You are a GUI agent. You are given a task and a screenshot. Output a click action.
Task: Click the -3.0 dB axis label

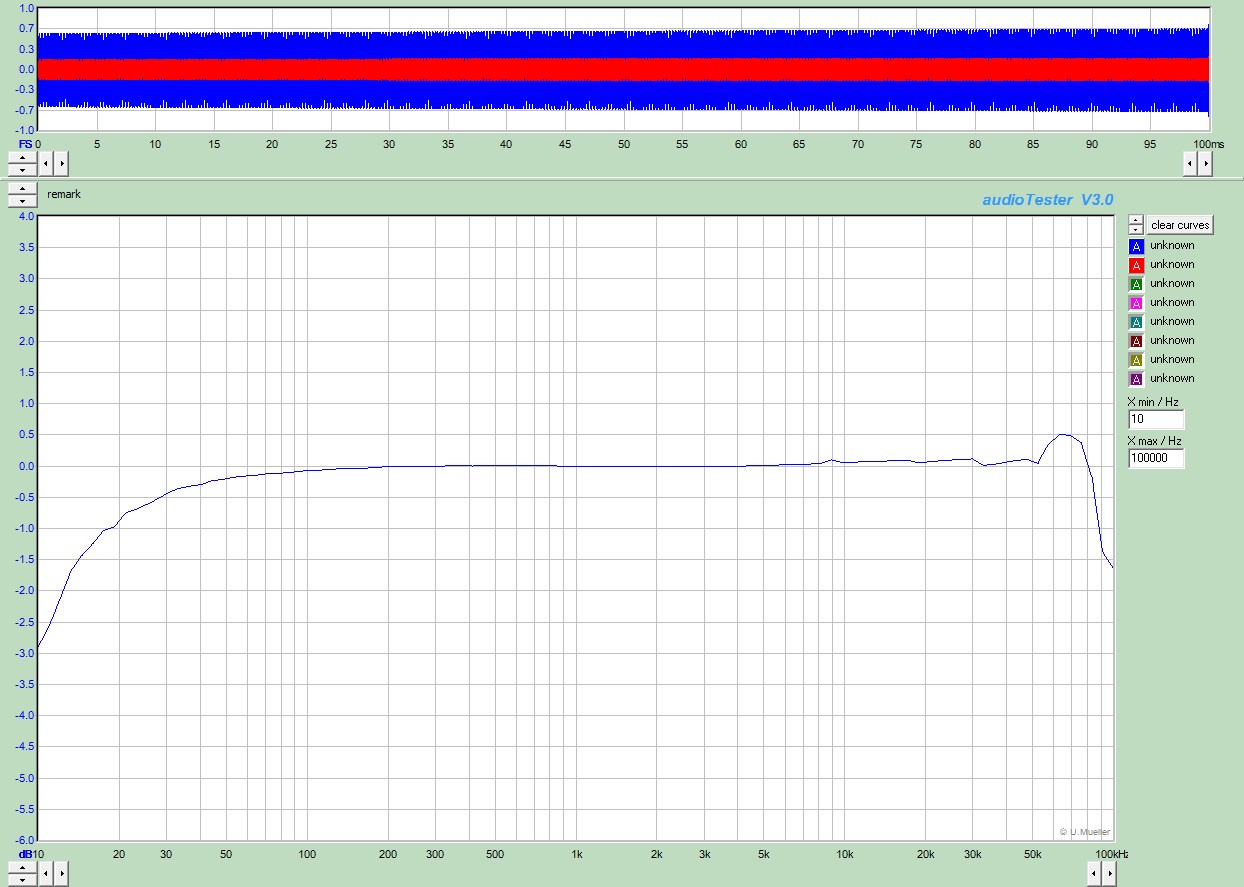pos(25,653)
